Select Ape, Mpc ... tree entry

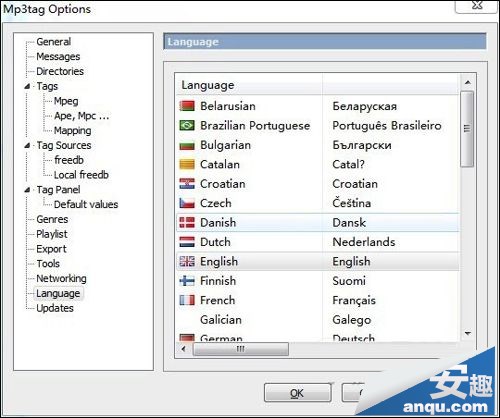[x=82, y=116]
